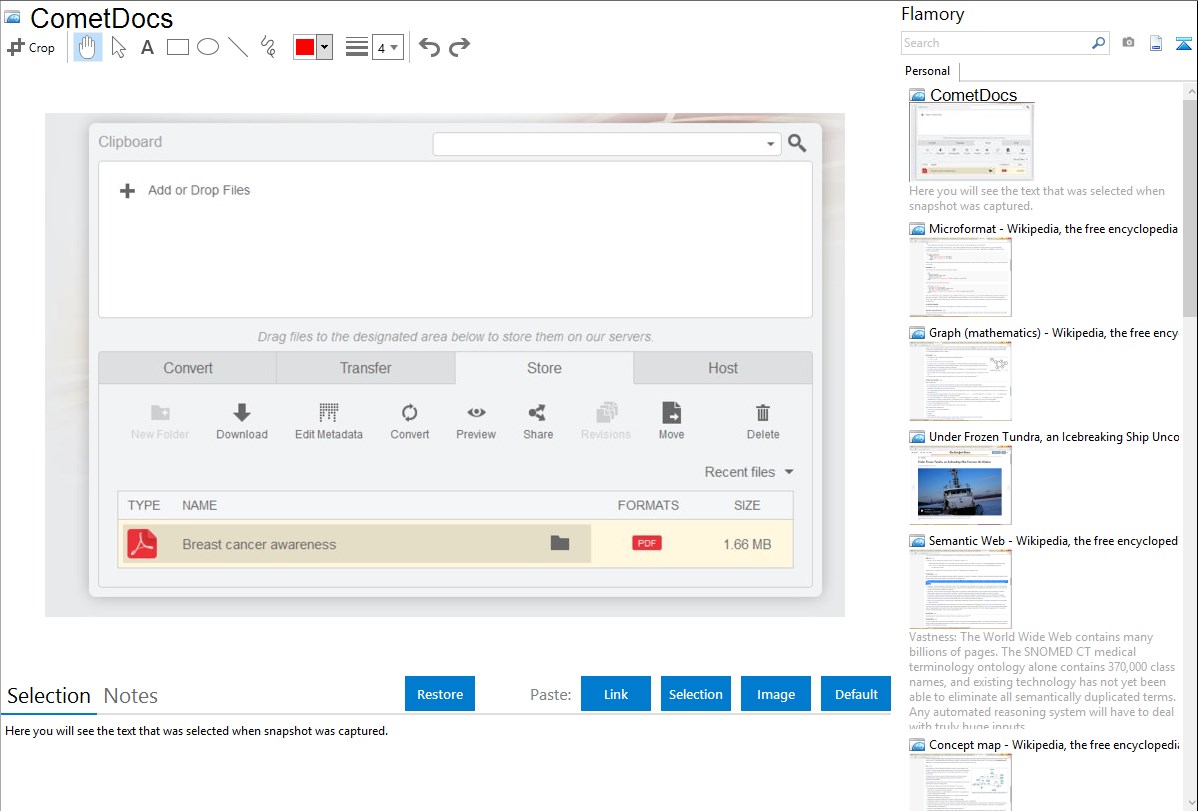Click the Under Frozen Tundra title
Viewport: 1198px width, 811px height.
click(x=1054, y=436)
